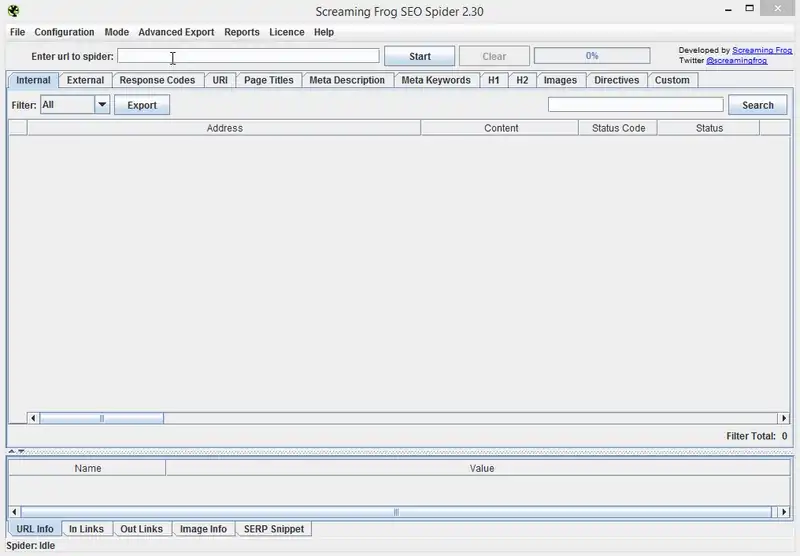Screen dimensions: 800x556
Task: Switch to the URL Info tab
Action: [x=35, y=529]
